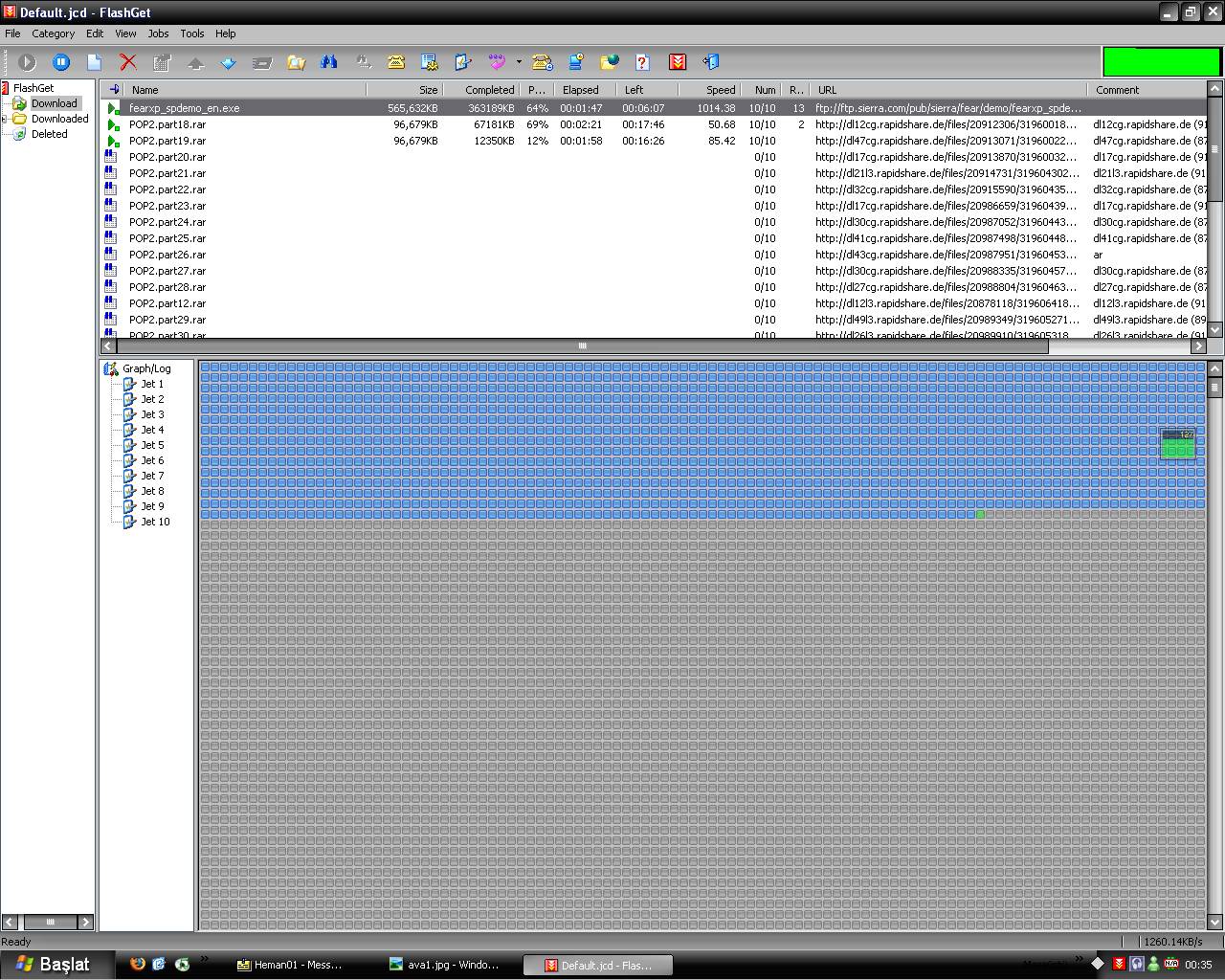
Task: Start the selected download job
Action: coord(27,62)
